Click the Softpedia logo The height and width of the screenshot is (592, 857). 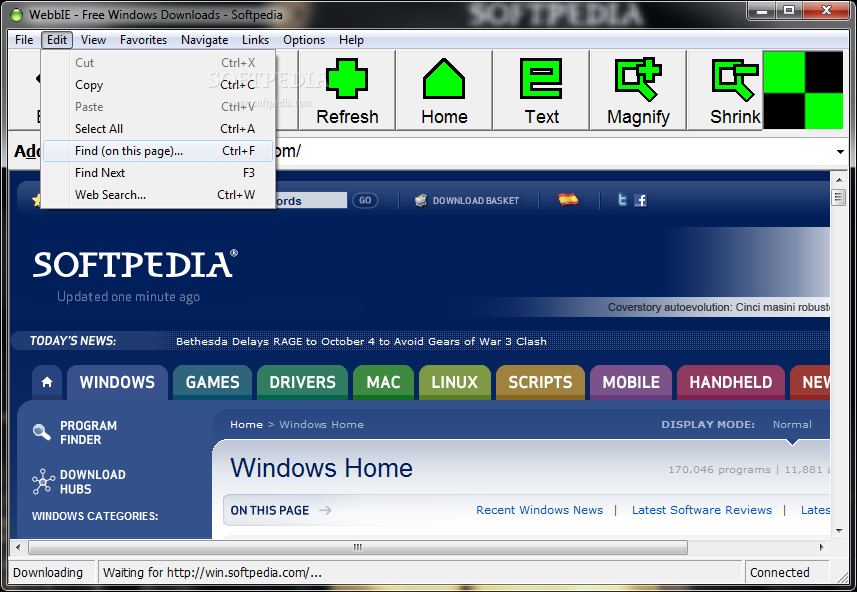tap(135, 264)
